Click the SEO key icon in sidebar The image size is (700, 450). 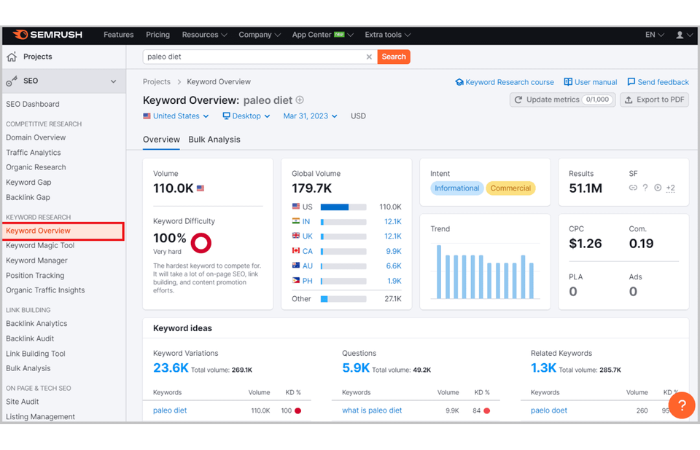[12, 81]
